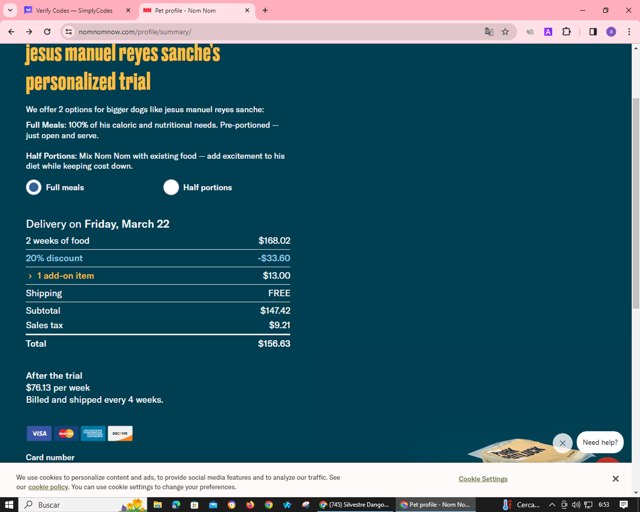This screenshot has width=640, height=512.
Task: Reload the Nom Nom page
Action: coord(47,31)
